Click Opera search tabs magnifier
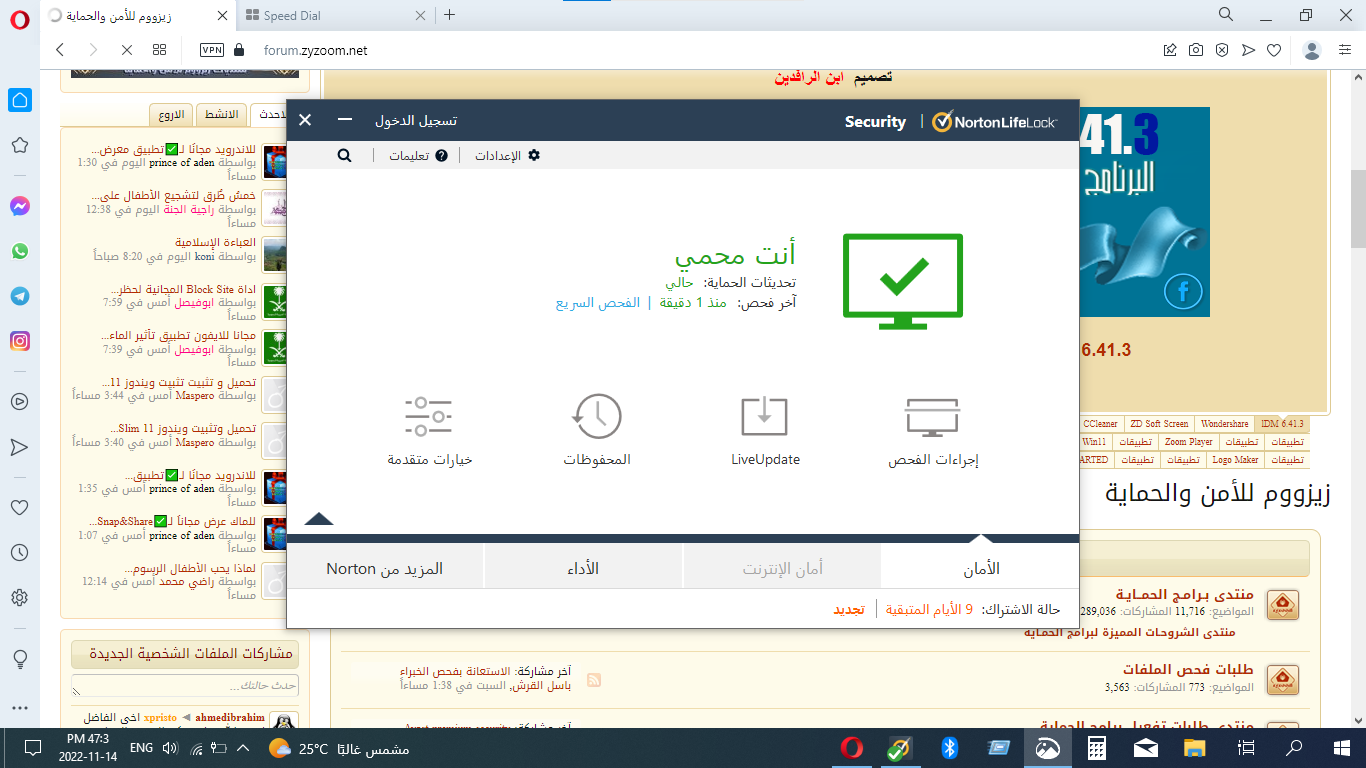The image size is (1366, 768). [1225, 14]
